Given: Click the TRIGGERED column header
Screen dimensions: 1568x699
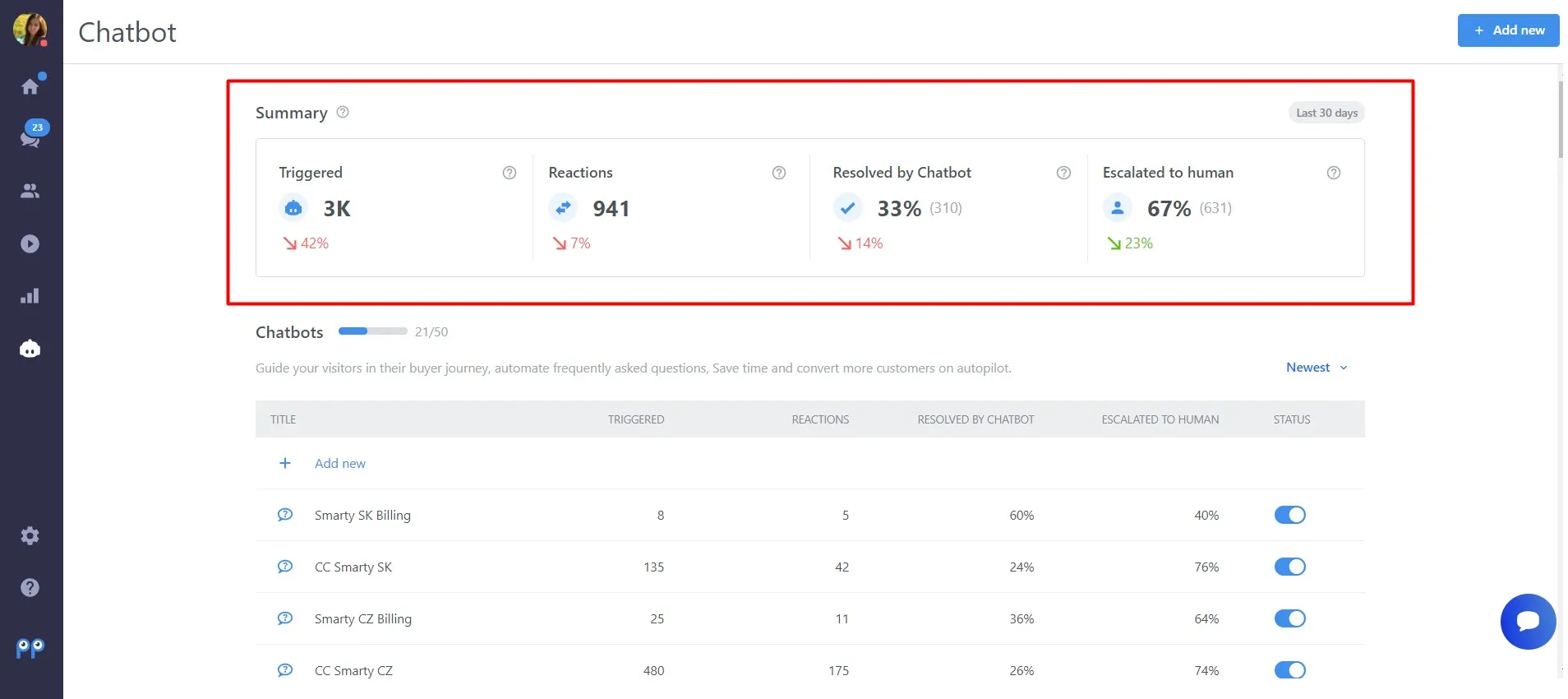Looking at the screenshot, I should tap(636, 419).
